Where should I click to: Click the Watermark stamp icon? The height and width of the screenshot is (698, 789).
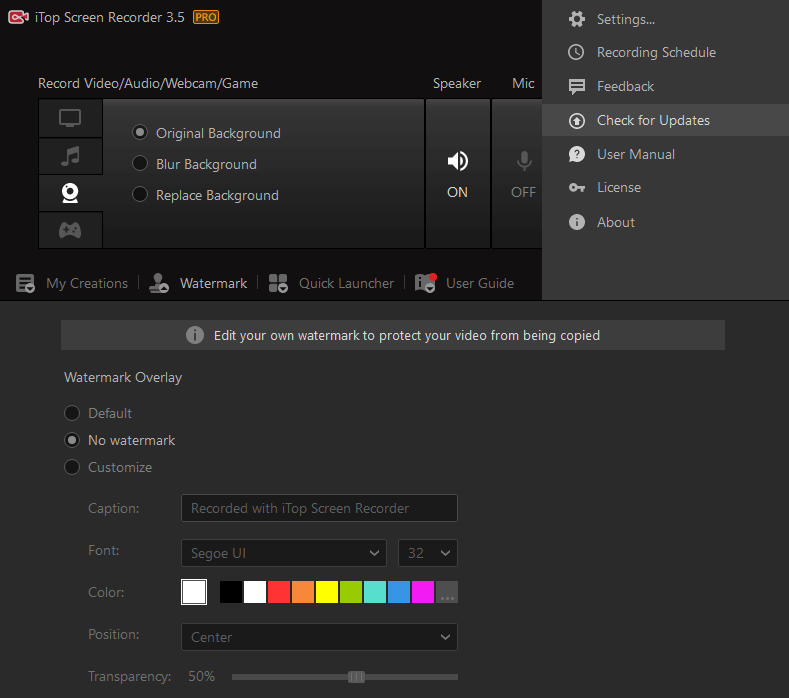[159, 283]
